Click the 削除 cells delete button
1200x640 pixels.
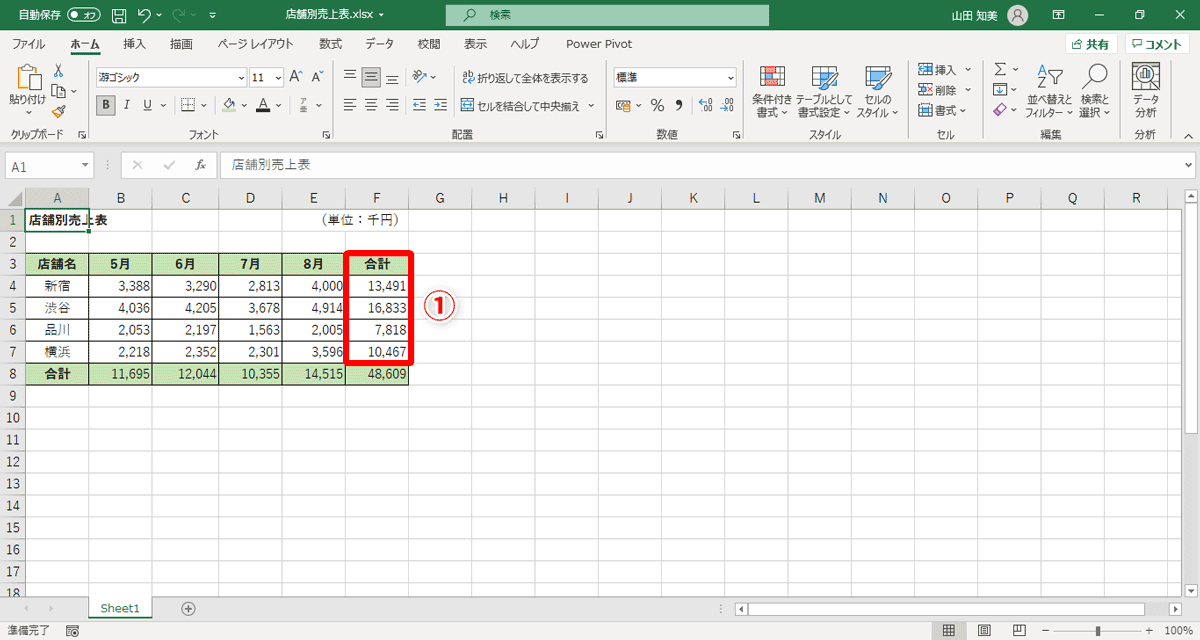(x=938, y=90)
